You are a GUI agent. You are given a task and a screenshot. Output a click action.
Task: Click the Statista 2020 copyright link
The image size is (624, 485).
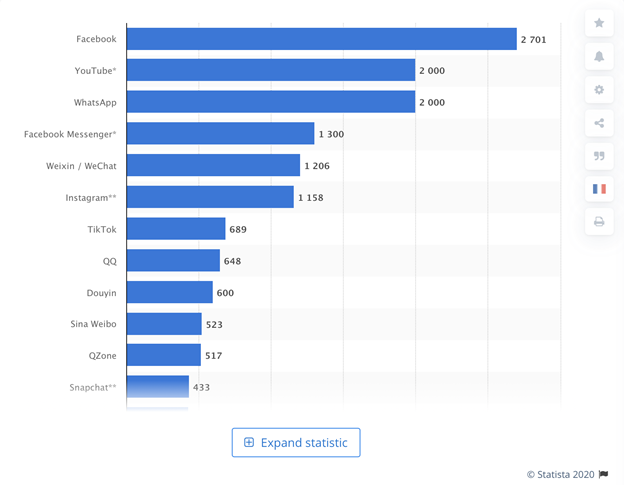(560, 474)
